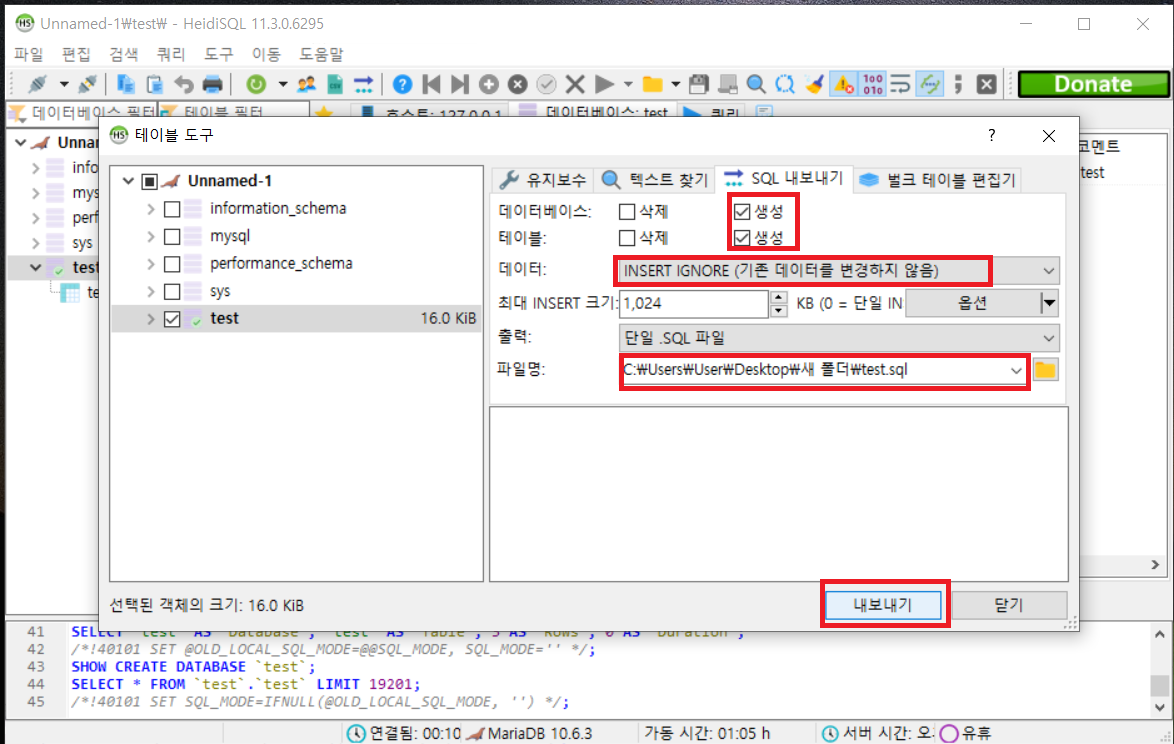The width and height of the screenshot is (1174, 744).
Task: Click the green Refresh icon
Action: click(x=256, y=84)
